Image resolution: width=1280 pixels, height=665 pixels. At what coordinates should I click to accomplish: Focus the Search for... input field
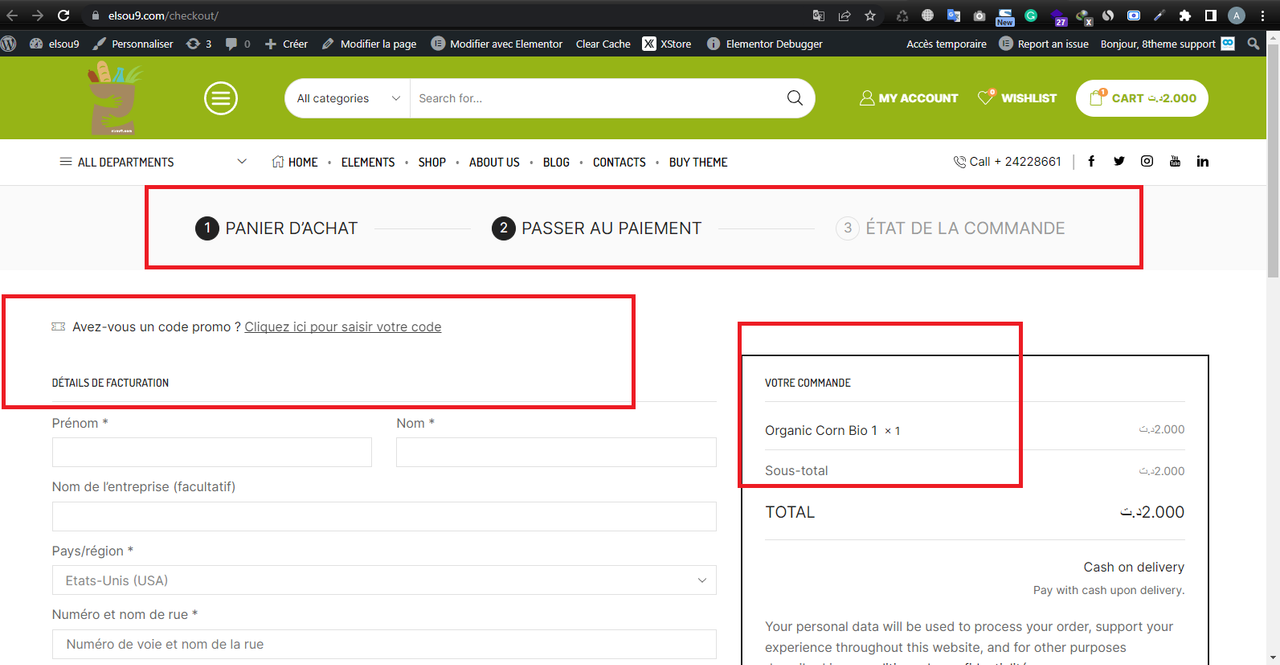click(595, 98)
